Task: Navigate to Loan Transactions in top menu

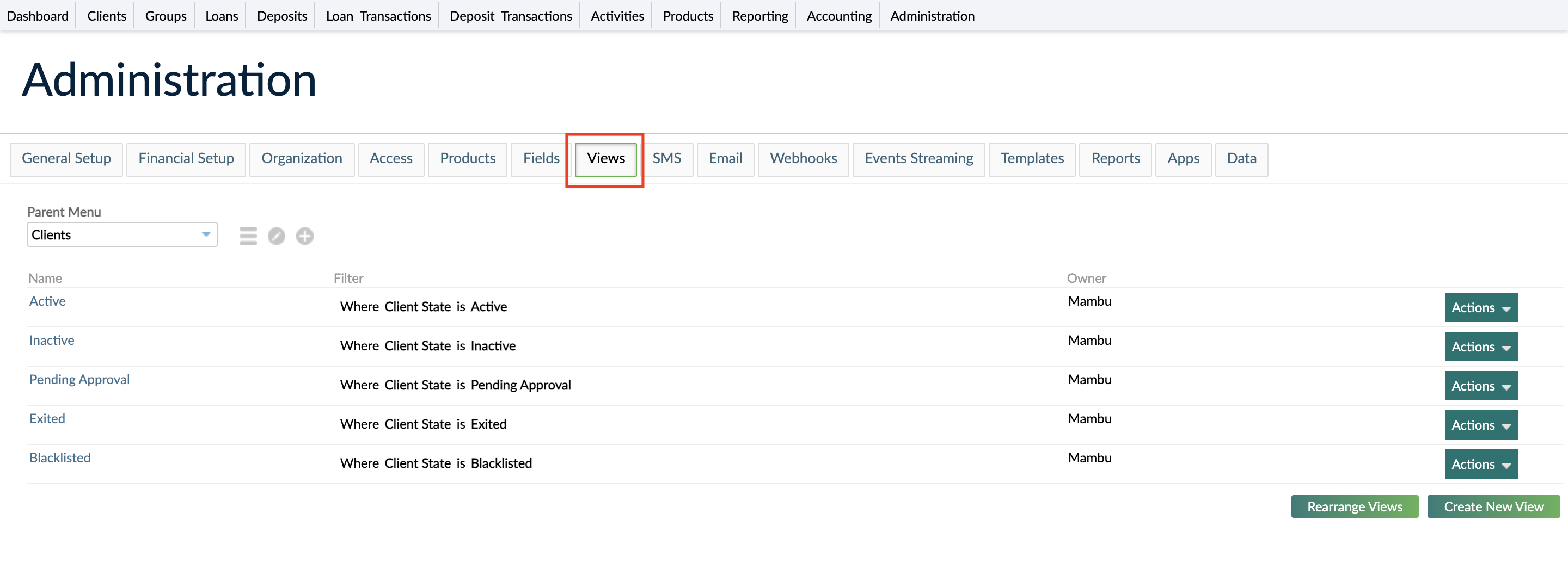Action: click(378, 16)
